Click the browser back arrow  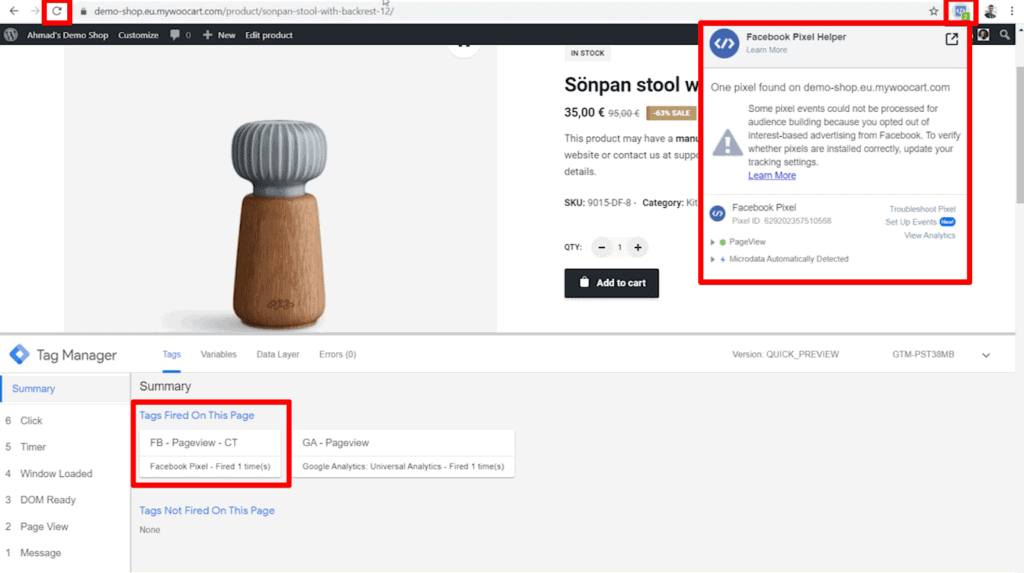(x=14, y=11)
